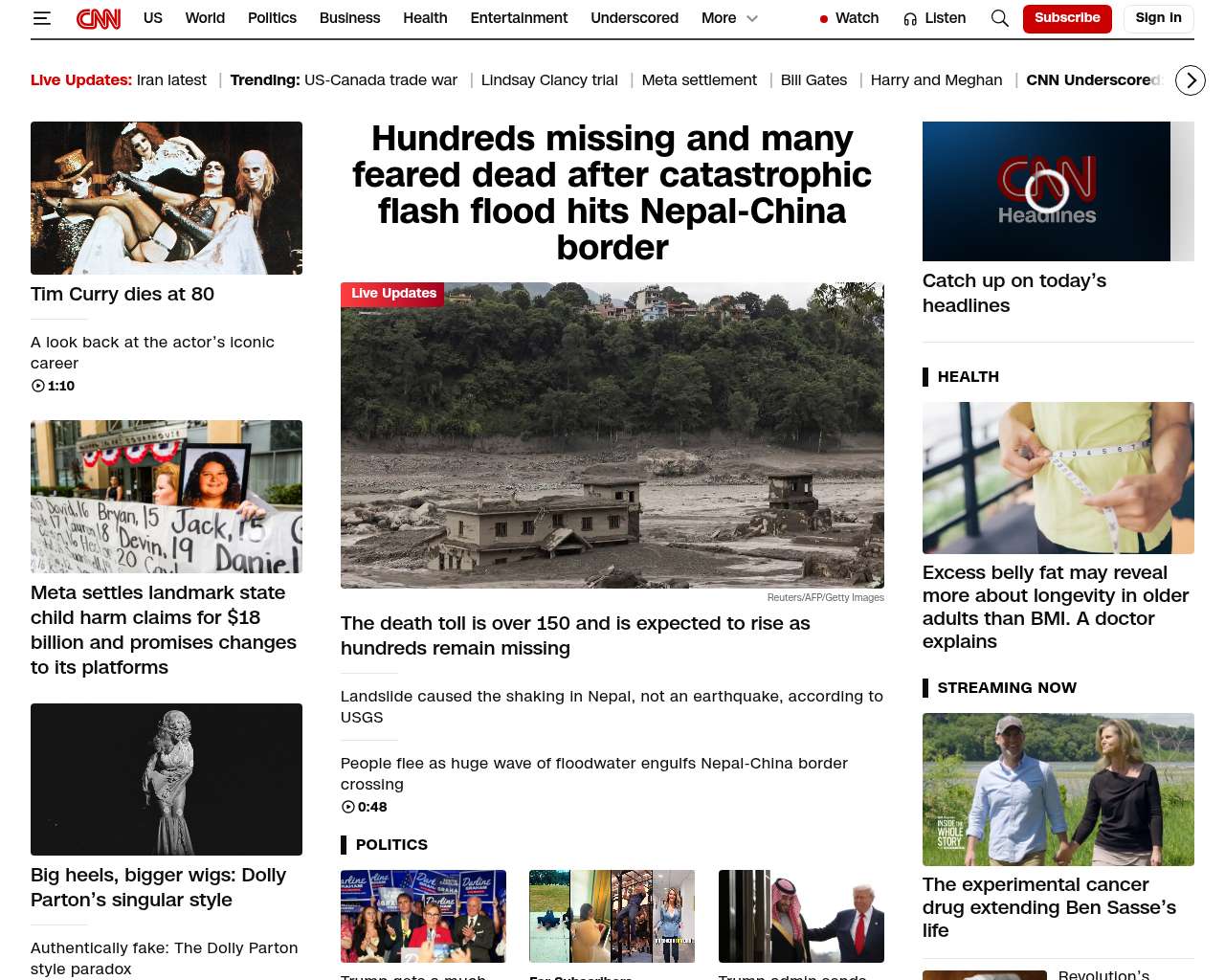This screenshot has height=980, width=1225.
Task: Open the Business section
Action: [349, 18]
